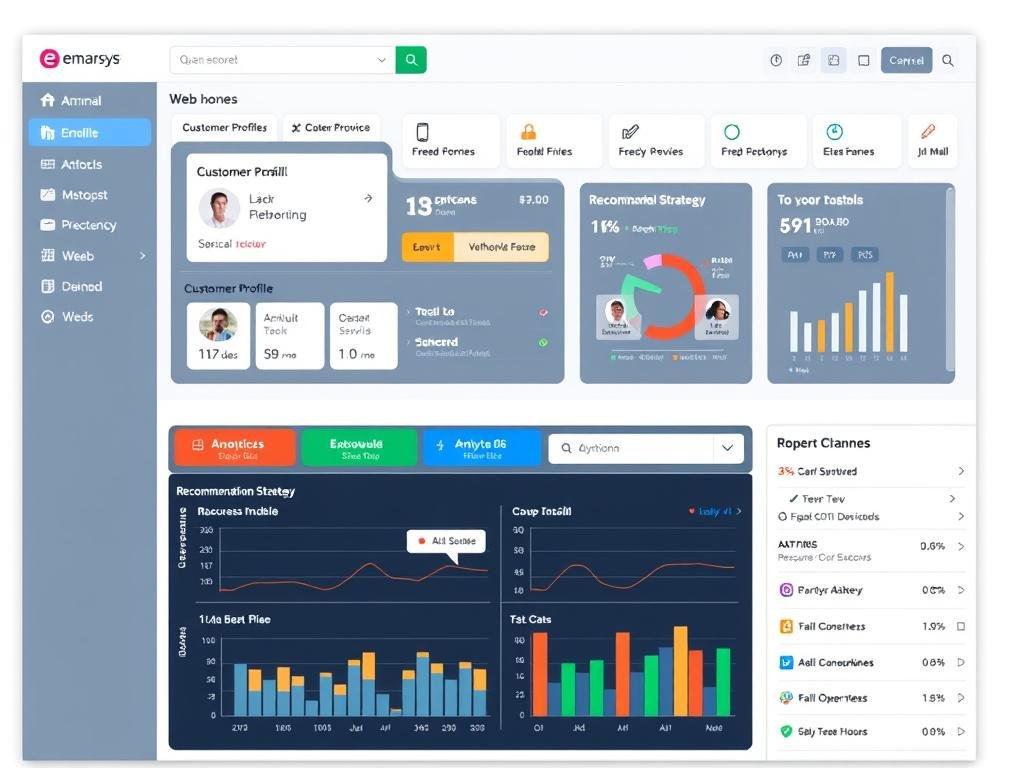Switch to the Coter Provice tab
The image size is (1024, 768).
(x=331, y=128)
